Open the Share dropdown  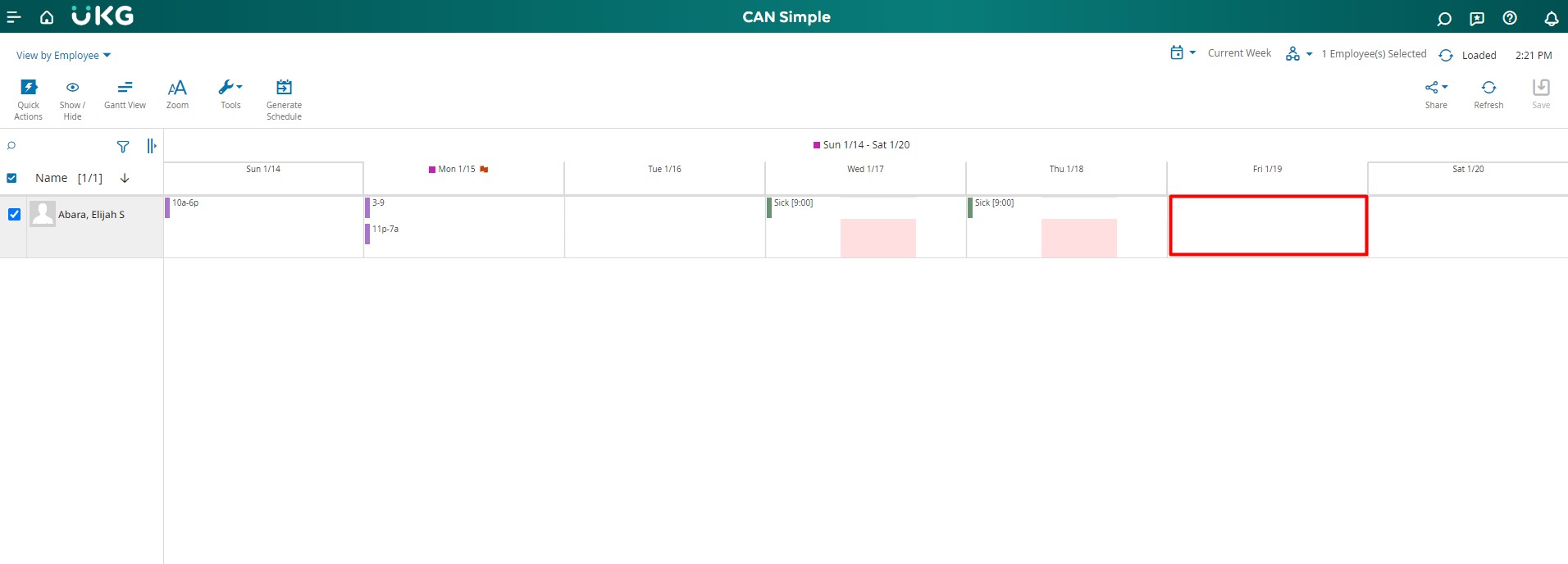[x=1436, y=89]
